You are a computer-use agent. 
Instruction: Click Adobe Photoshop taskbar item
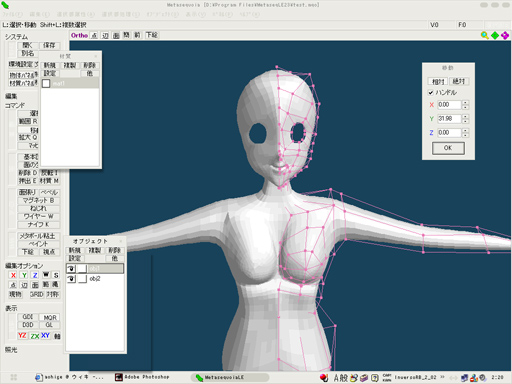click(142, 377)
